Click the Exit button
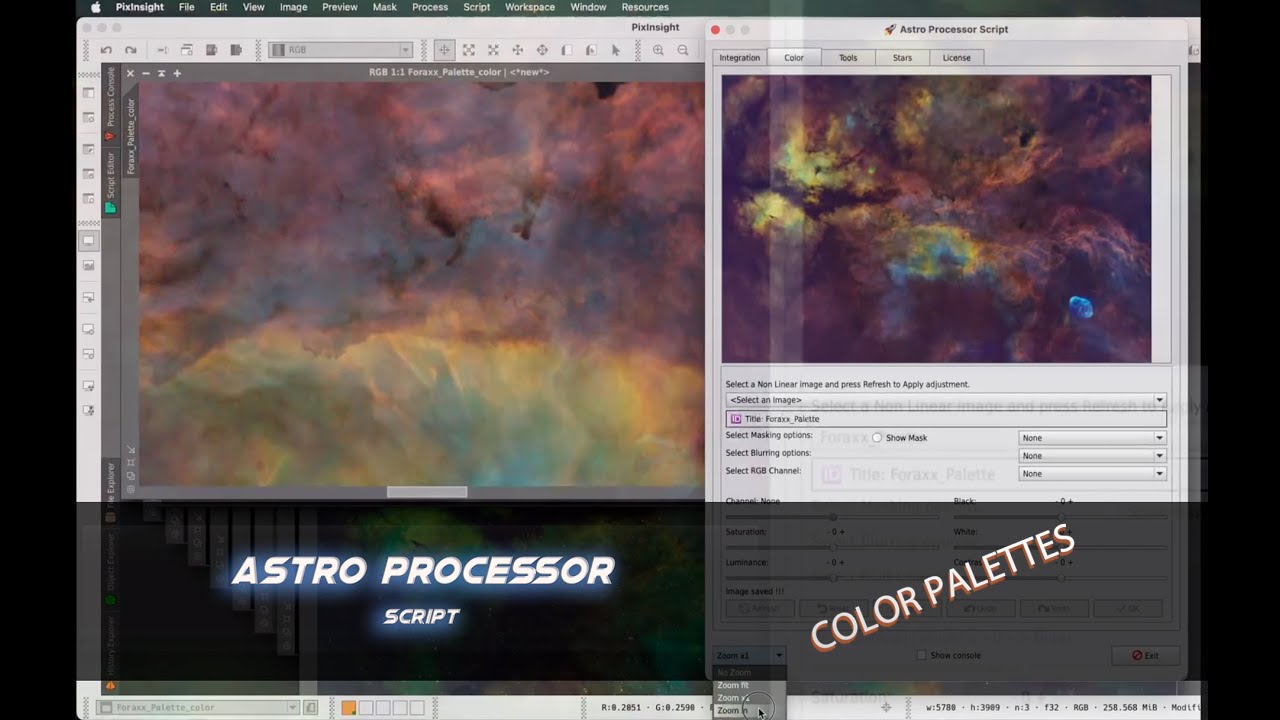This screenshot has width=1280, height=720. coord(1145,655)
